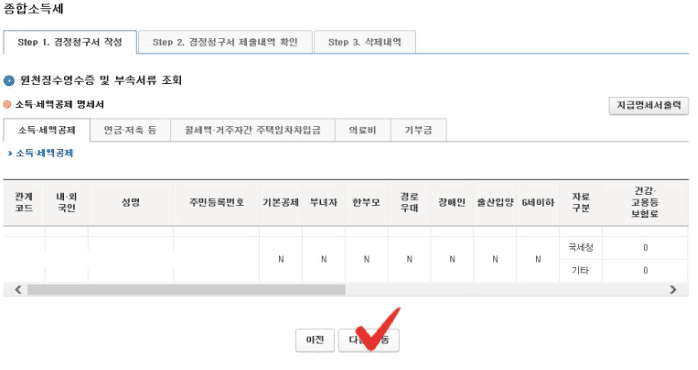Click the N value under 기본공제
Viewport: 698px width, 370px height.
click(281, 259)
